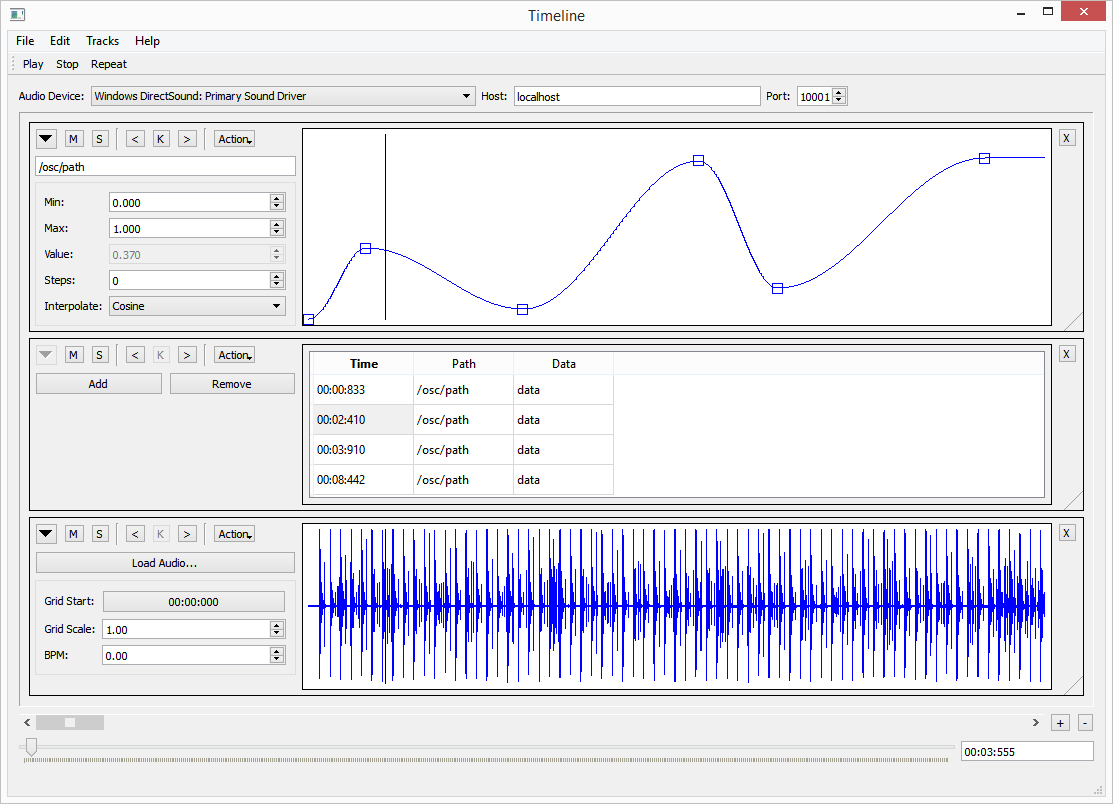This screenshot has height=804, width=1113.
Task: Jump to next keyframe on first track
Action: tap(187, 139)
